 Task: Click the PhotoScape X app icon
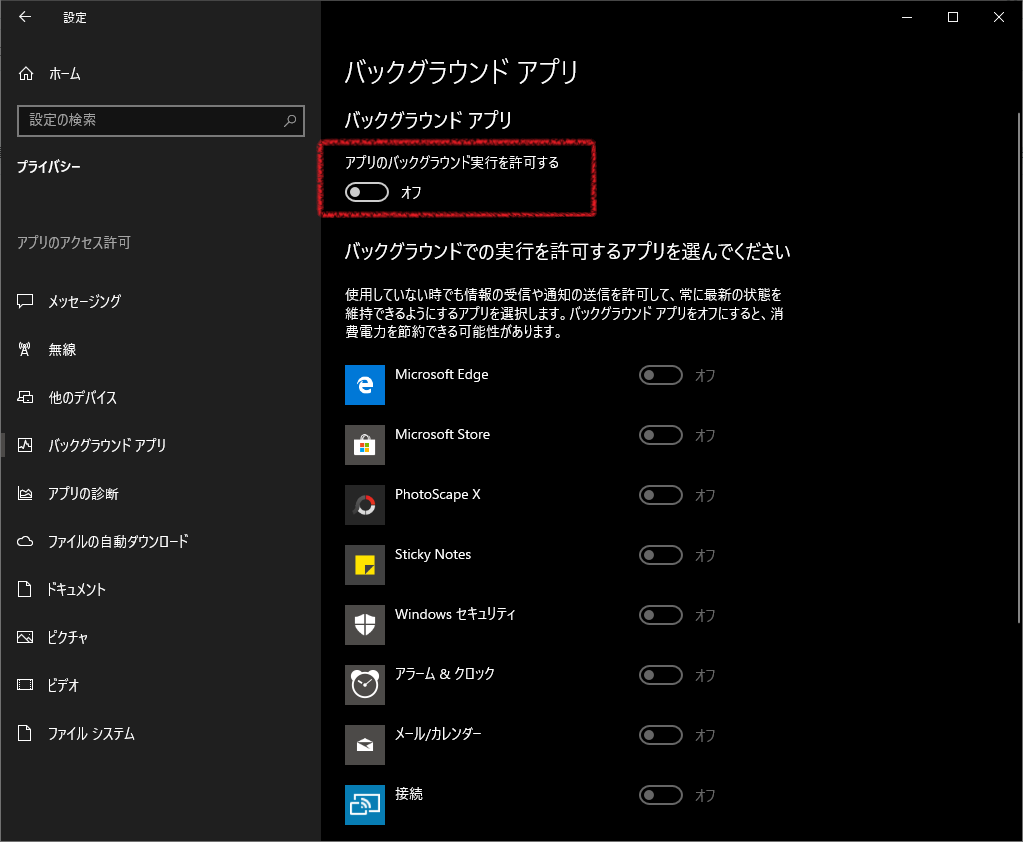point(365,505)
